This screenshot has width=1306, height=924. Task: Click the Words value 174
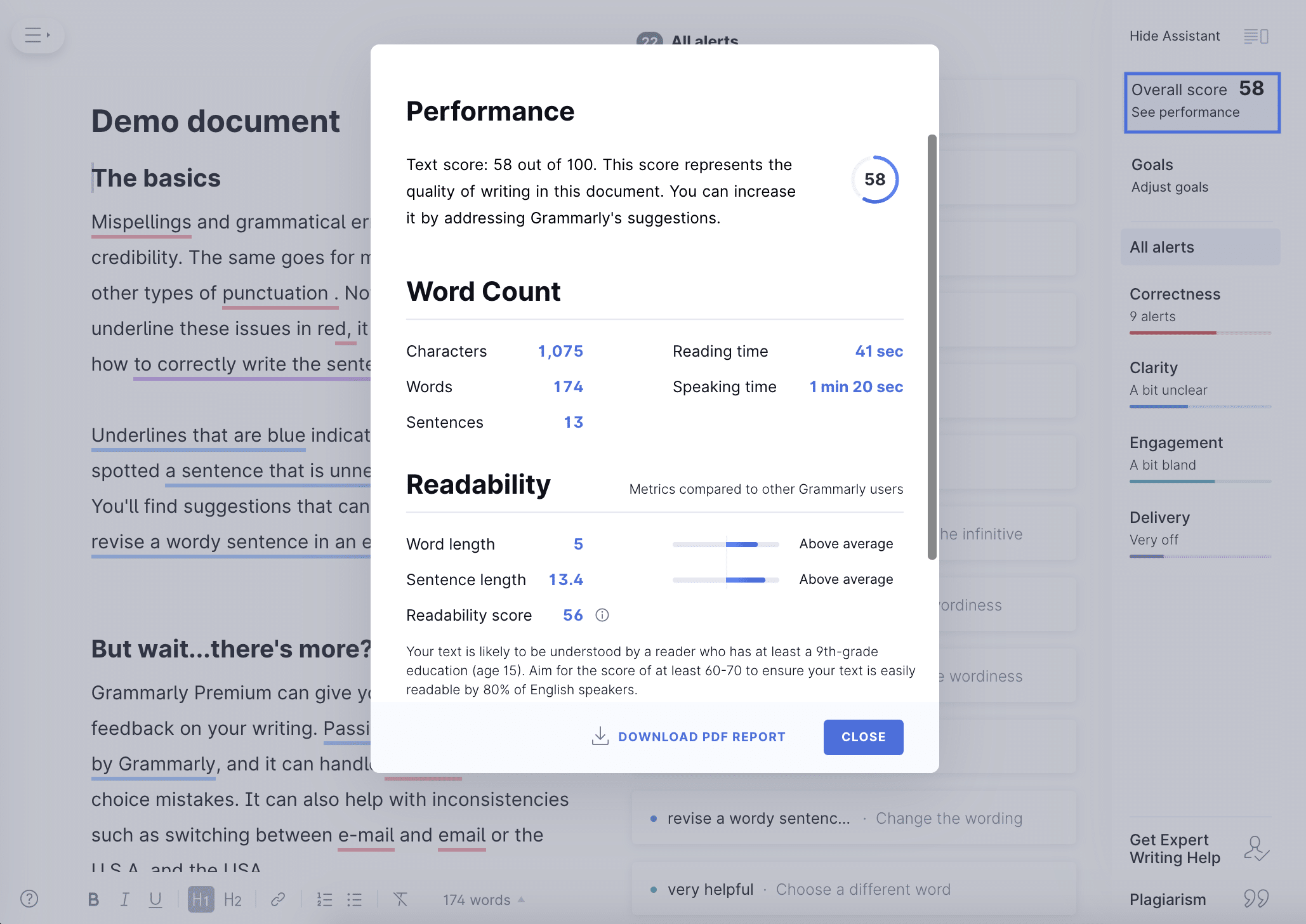point(569,386)
